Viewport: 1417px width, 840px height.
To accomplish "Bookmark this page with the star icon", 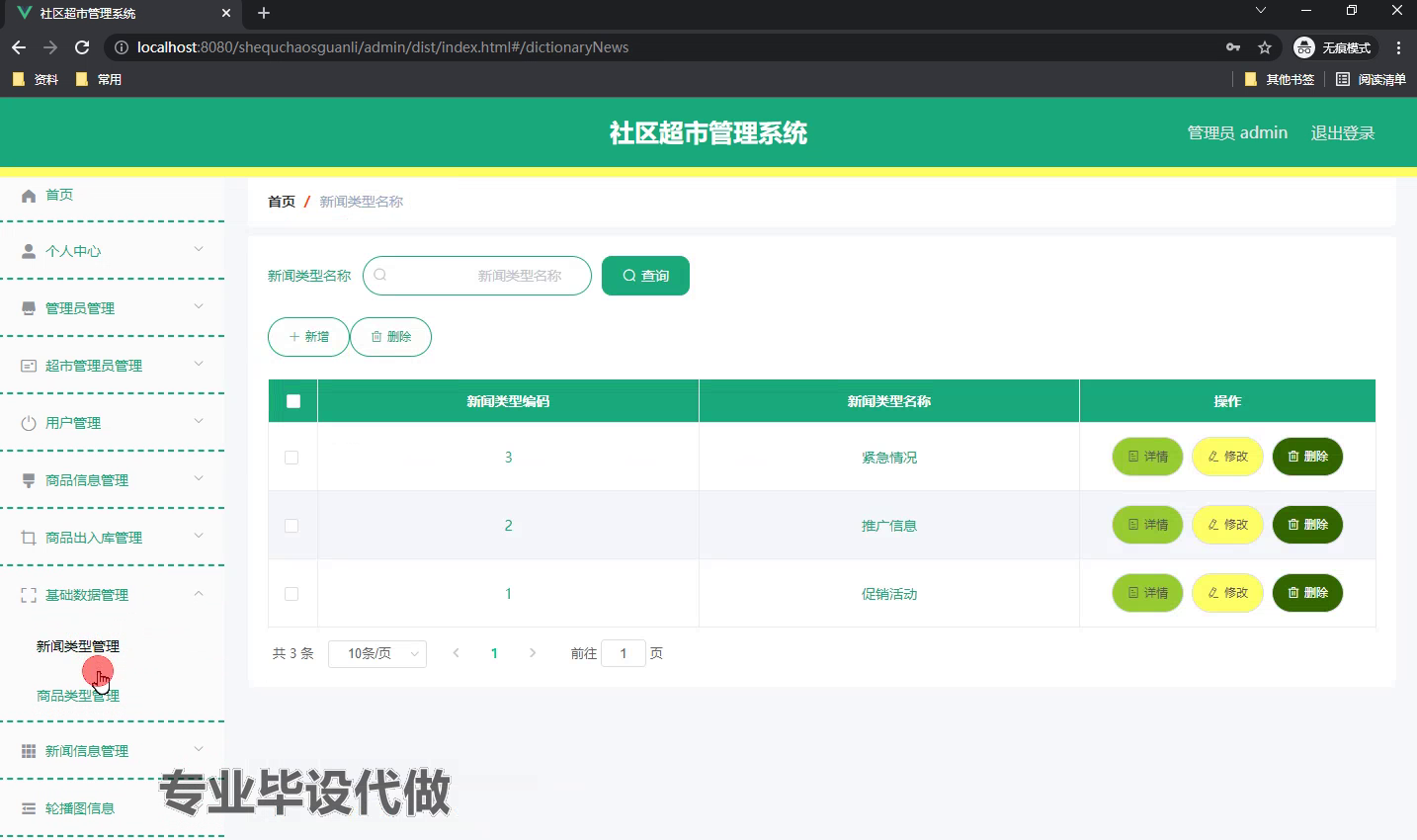I will (1265, 47).
